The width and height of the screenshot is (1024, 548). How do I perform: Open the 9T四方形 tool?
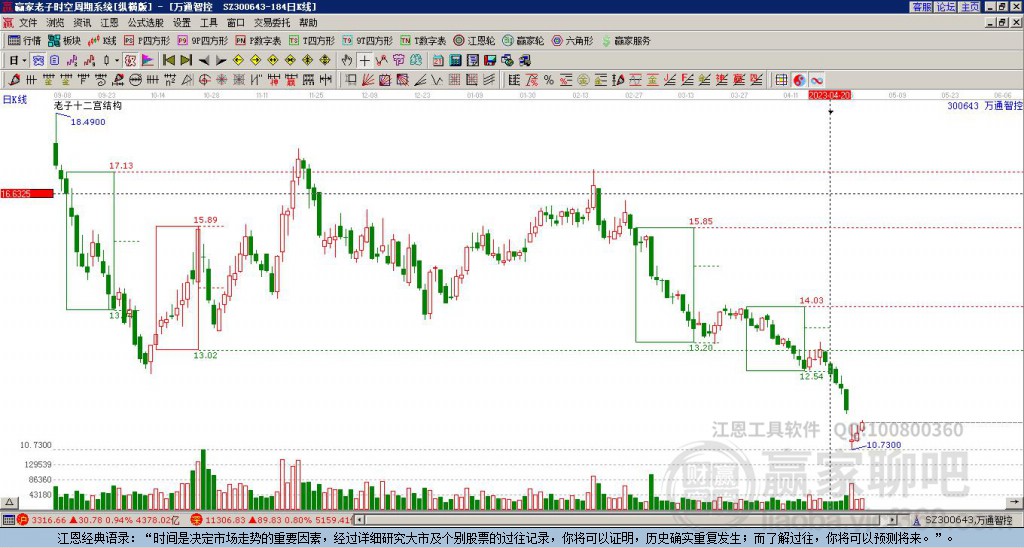coord(367,40)
